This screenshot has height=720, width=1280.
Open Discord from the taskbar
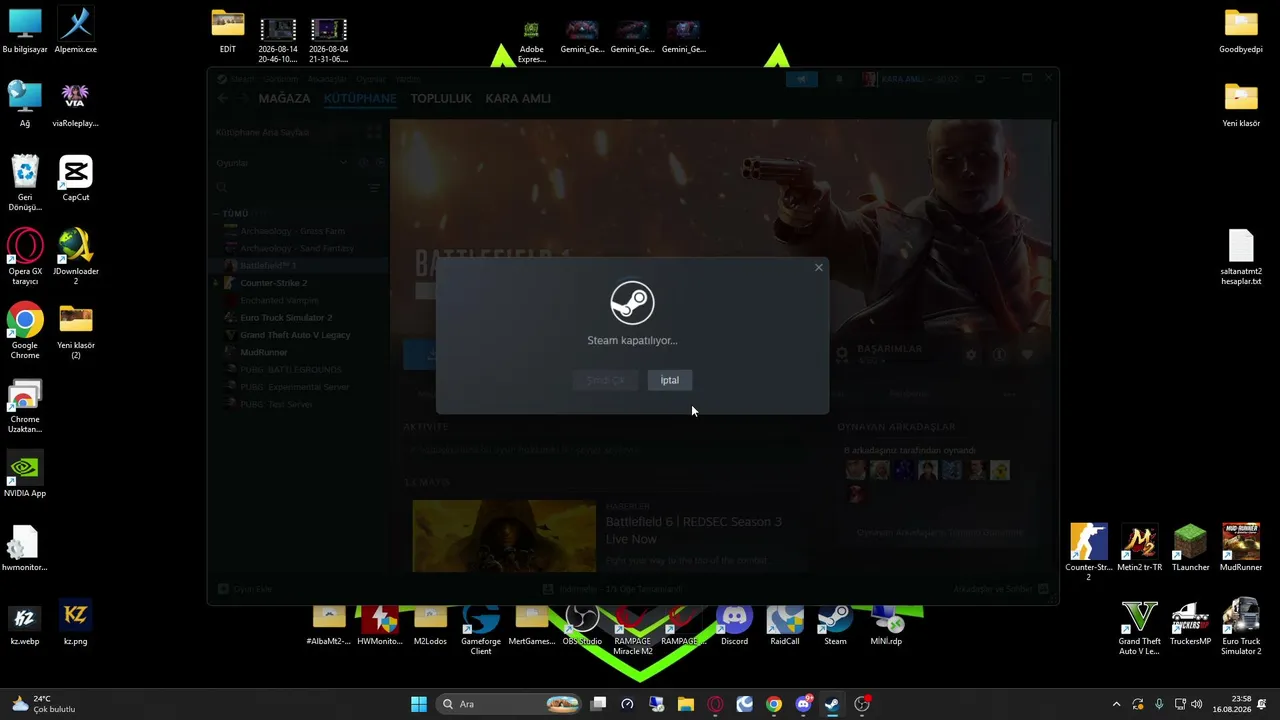(x=803, y=704)
